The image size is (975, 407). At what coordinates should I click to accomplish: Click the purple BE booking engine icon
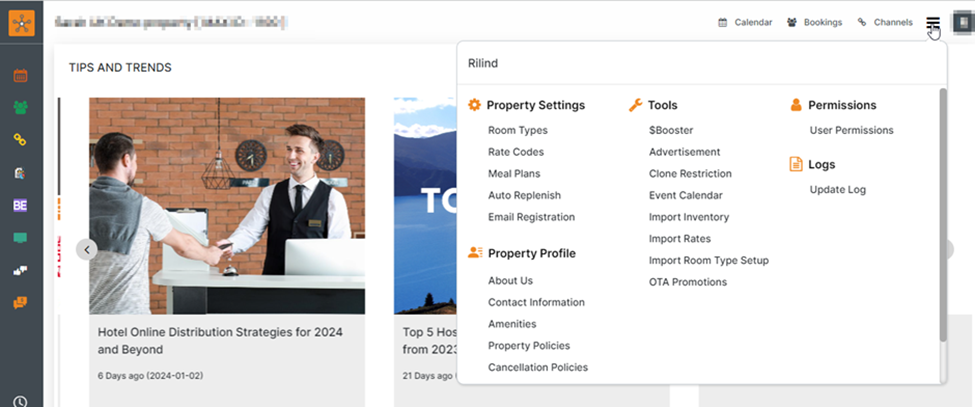click(20, 205)
